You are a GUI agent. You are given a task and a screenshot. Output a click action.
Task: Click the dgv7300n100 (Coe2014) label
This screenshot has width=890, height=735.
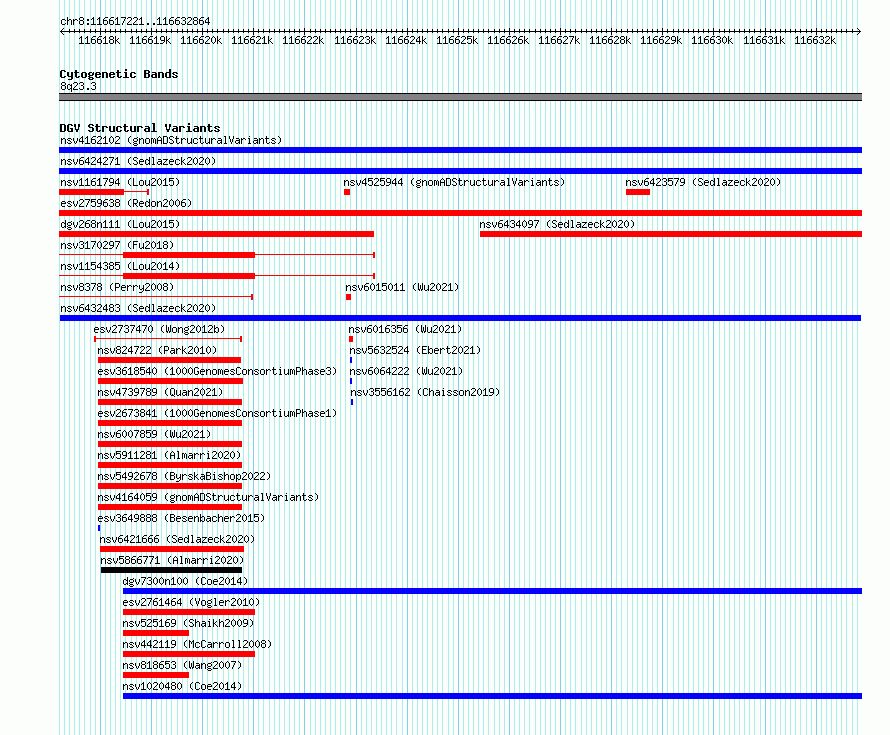(x=185, y=581)
